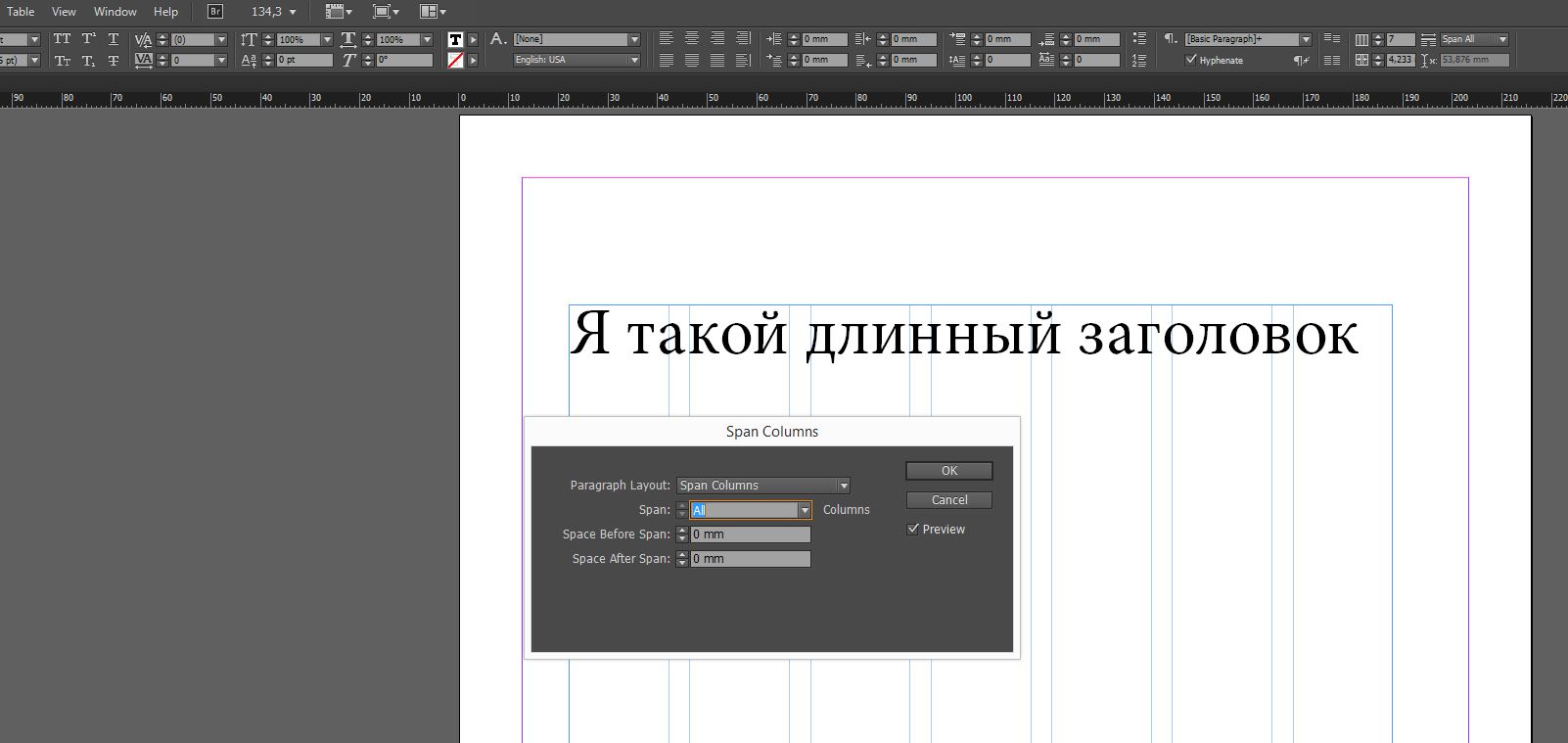Click the kerning V/A icon
1568x743 pixels.
click(143, 39)
